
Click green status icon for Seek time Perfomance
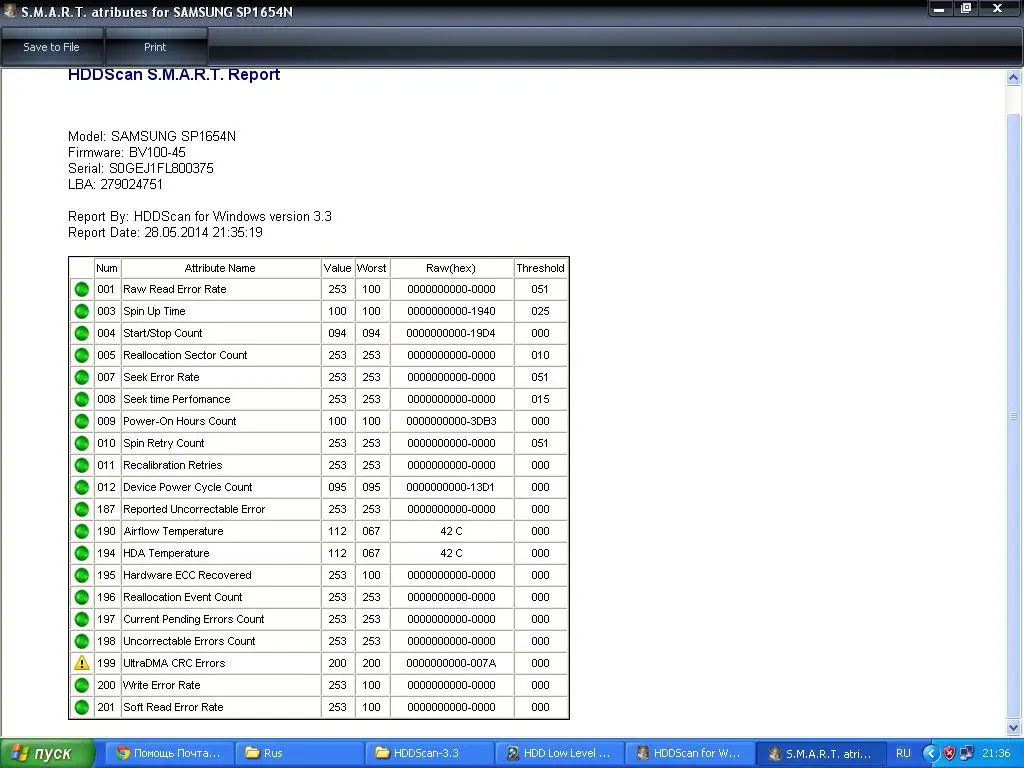(82, 399)
